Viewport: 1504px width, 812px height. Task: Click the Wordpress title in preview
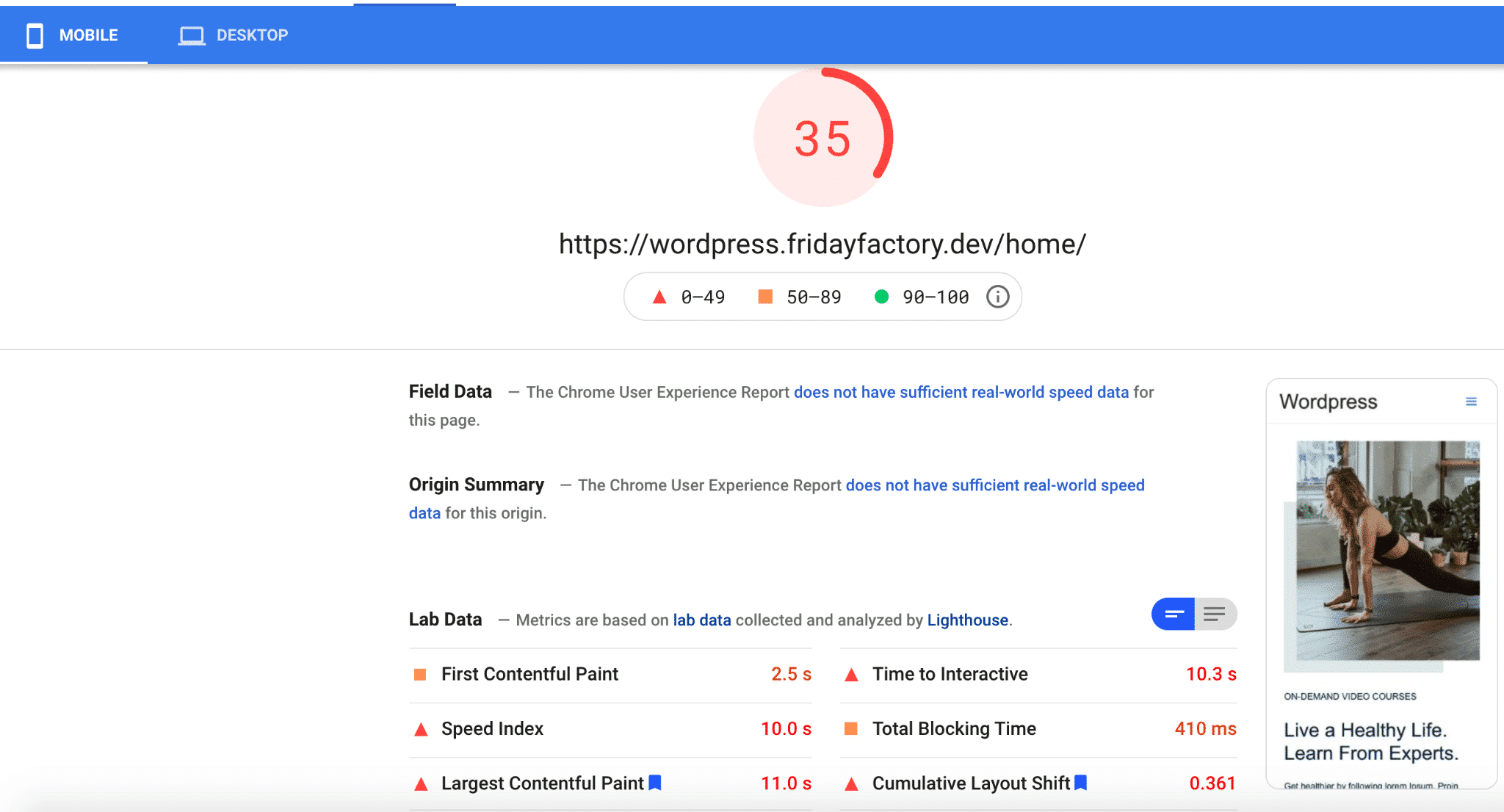(x=1328, y=402)
